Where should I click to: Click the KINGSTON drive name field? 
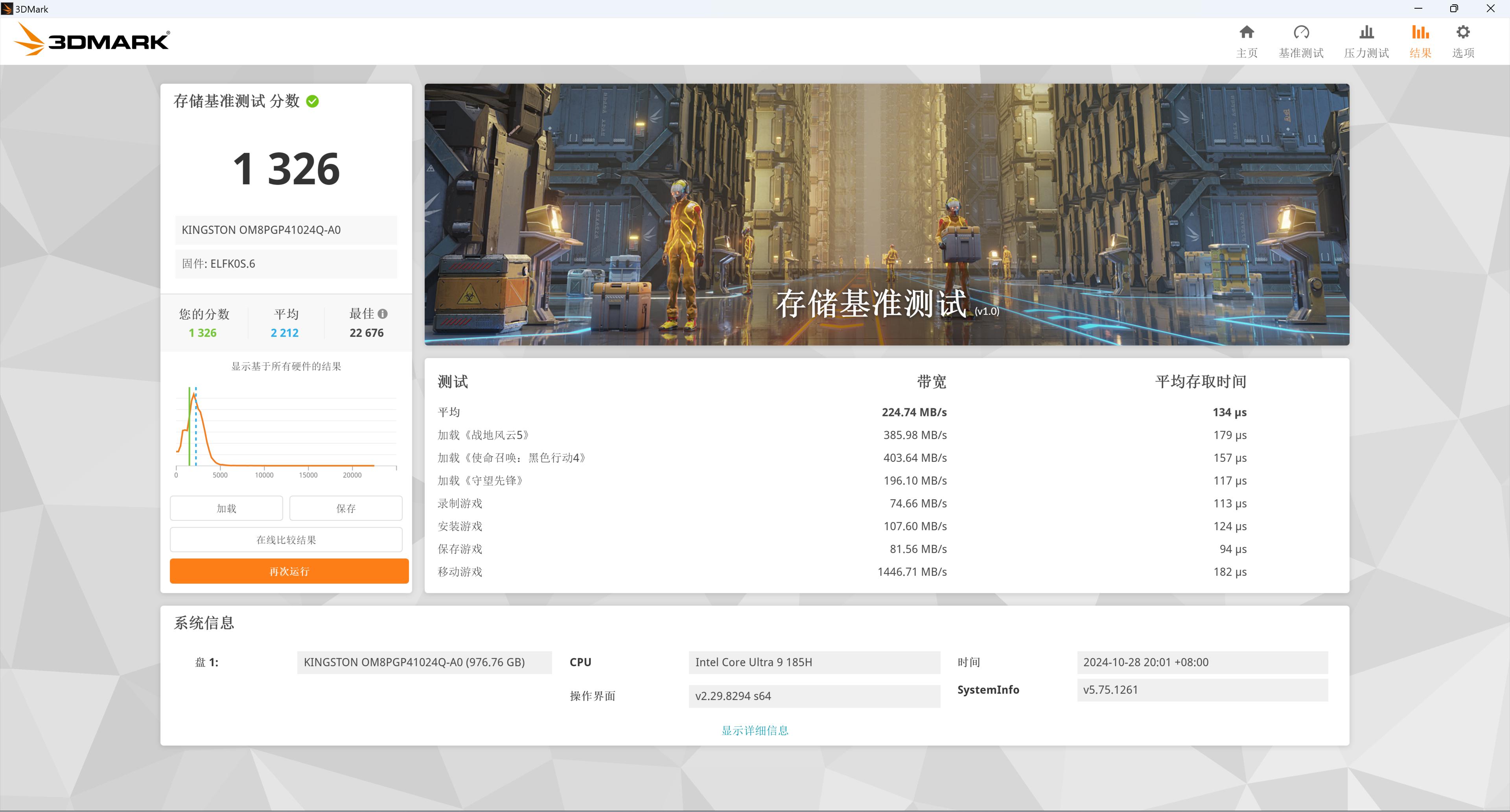tap(285, 230)
